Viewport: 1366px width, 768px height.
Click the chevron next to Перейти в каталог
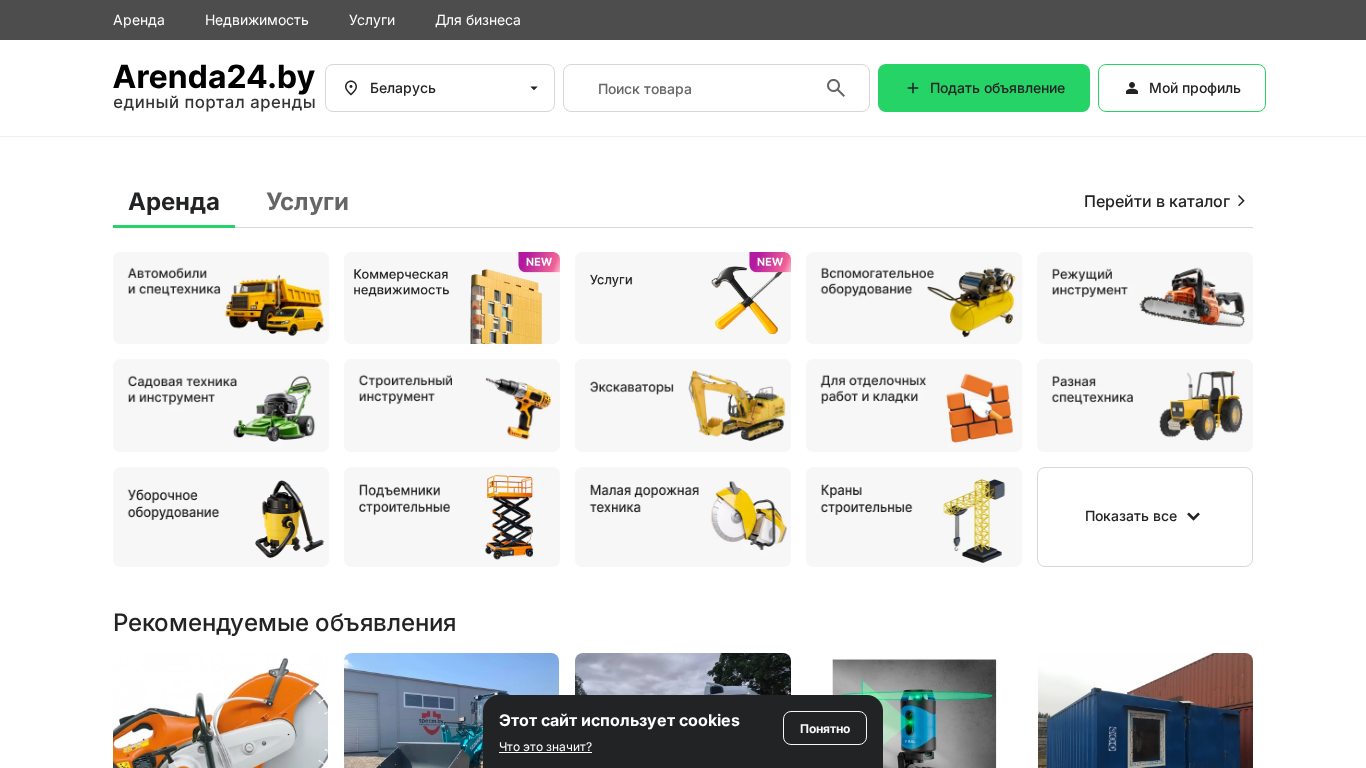[x=1242, y=201]
